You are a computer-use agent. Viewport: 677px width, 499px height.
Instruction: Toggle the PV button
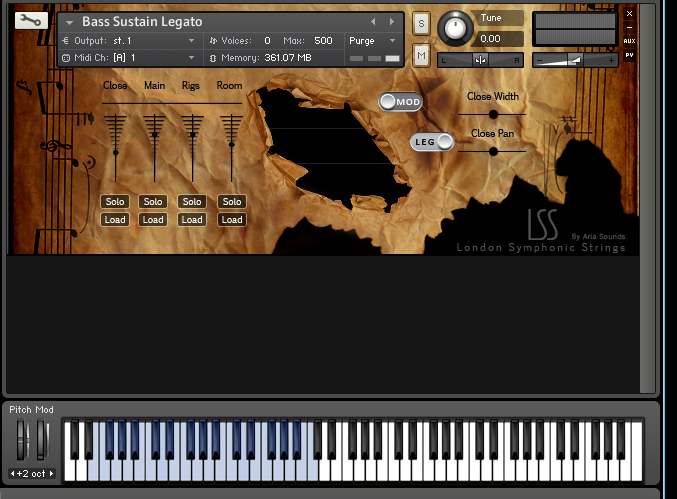(630, 55)
